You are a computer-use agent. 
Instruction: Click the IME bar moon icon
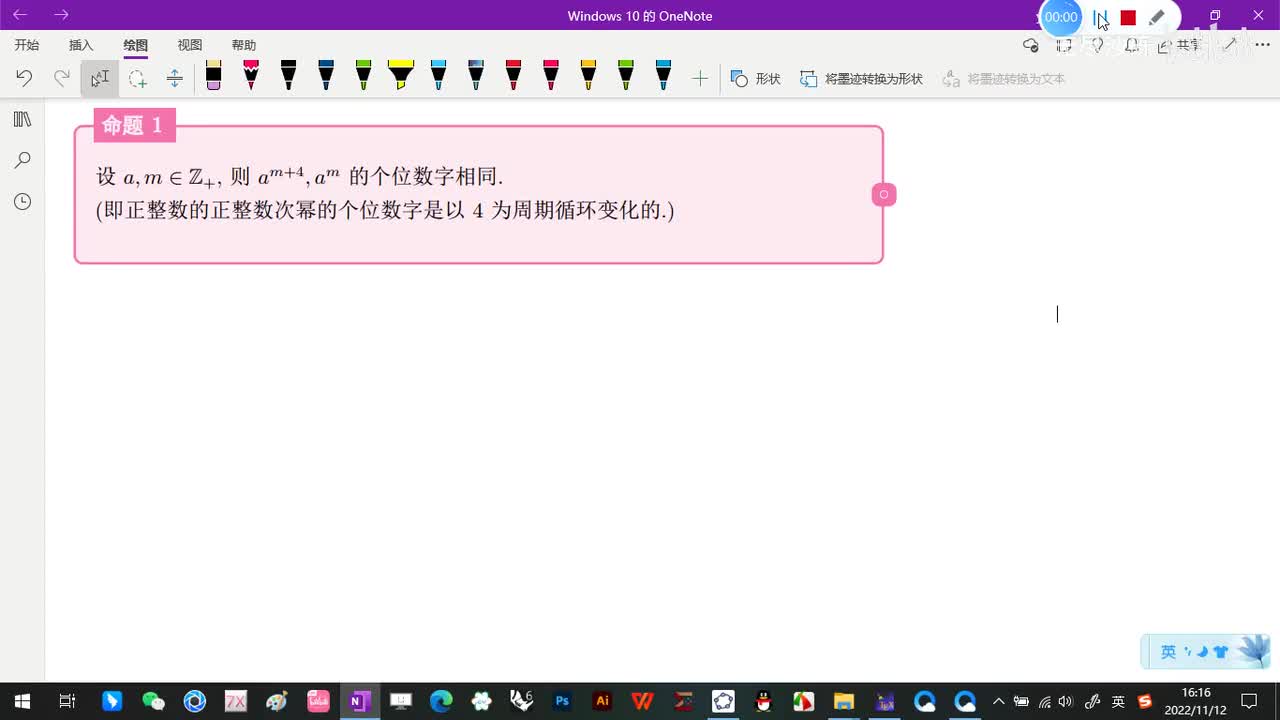[1201, 652]
